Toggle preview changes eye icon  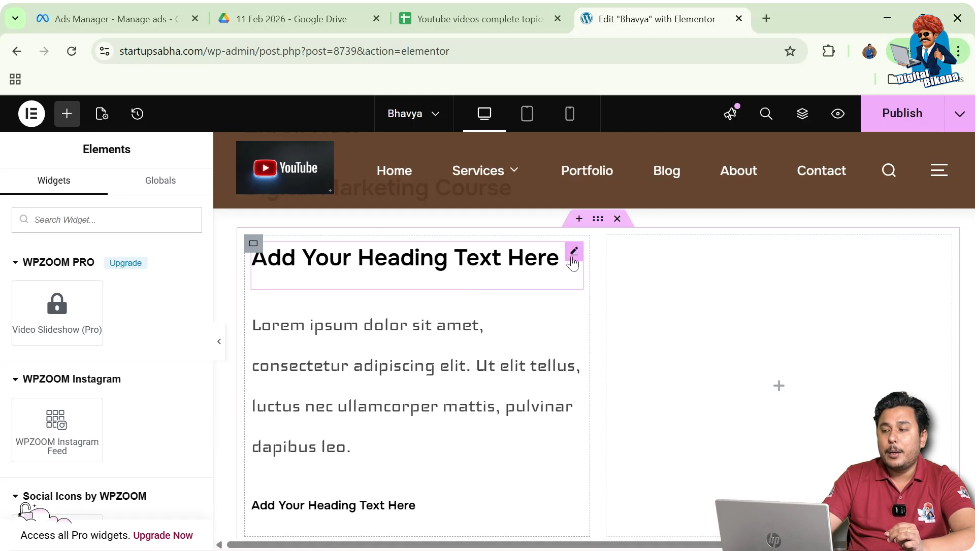[x=838, y=114]
